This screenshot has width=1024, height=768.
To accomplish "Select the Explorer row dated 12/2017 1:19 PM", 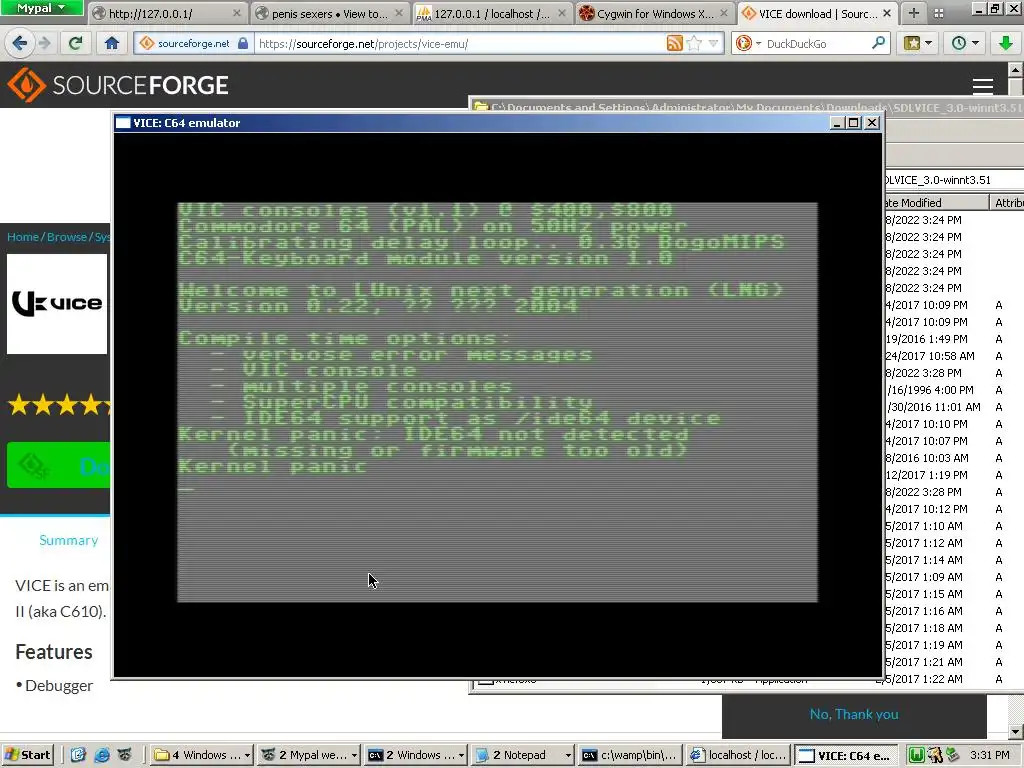I will click(954, 475).
